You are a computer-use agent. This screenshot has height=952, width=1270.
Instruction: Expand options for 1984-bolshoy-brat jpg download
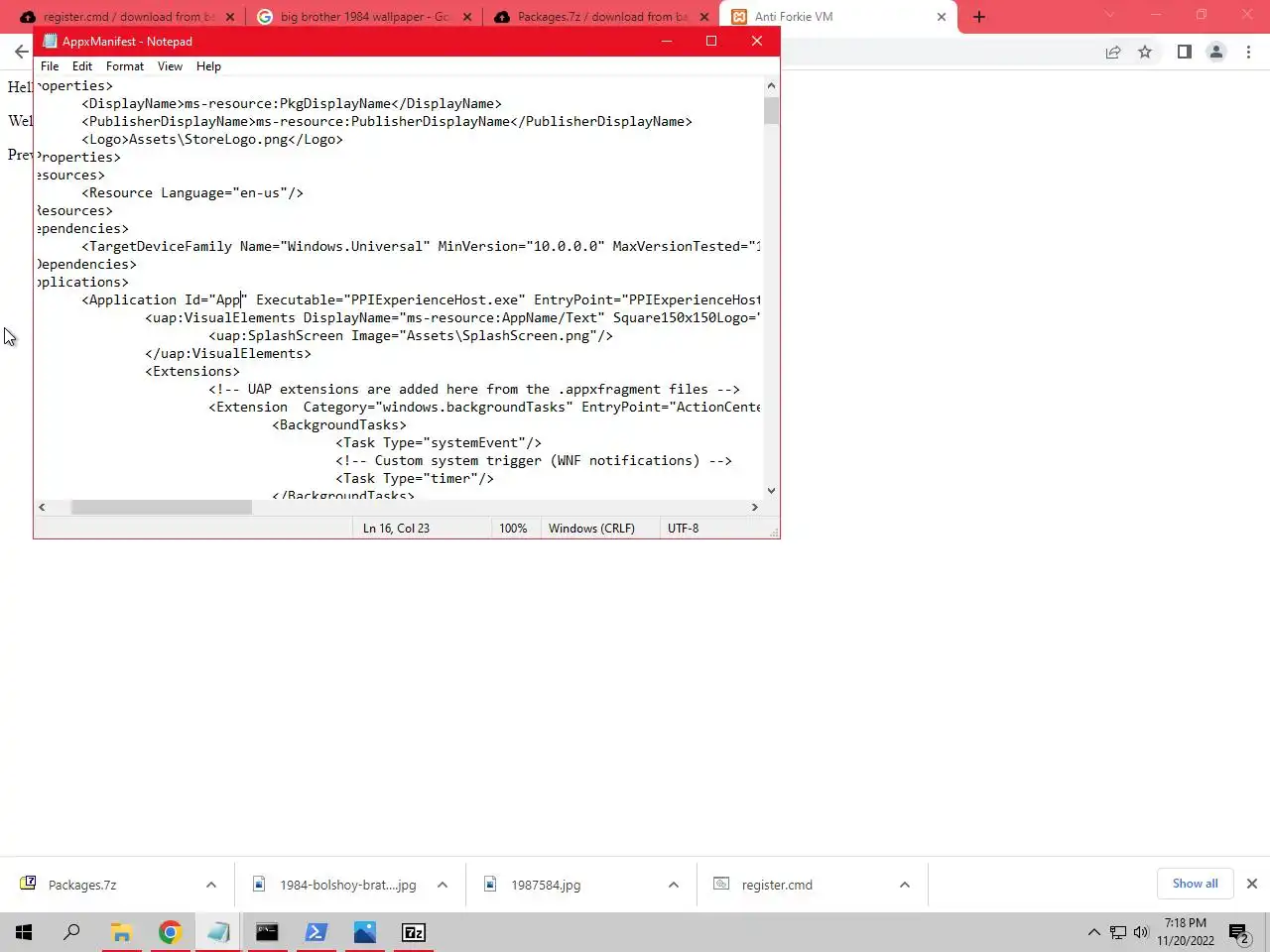(443, 885)
